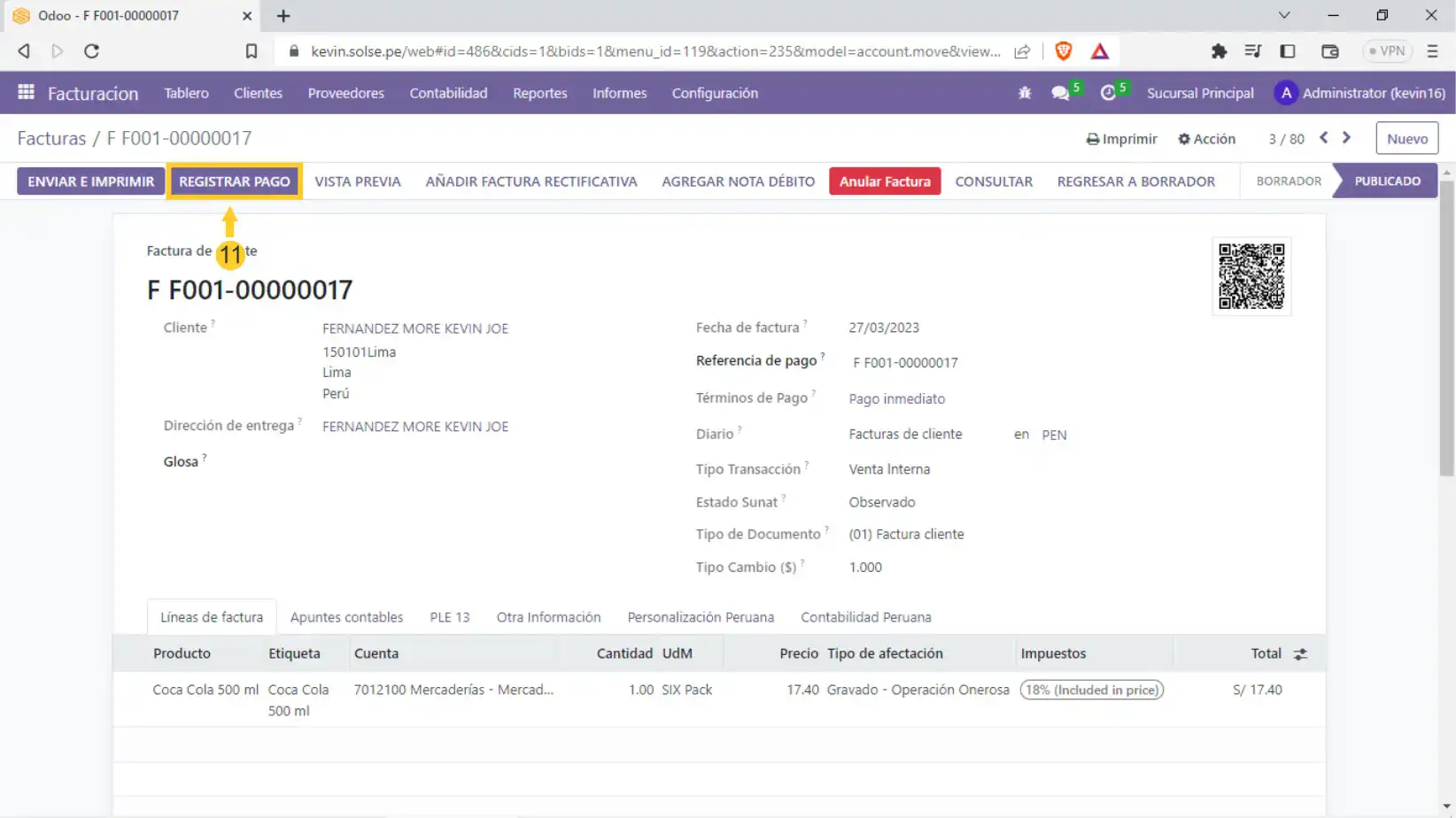
Task: Click the column settings adjust icon
Action: coord(1300,654)
